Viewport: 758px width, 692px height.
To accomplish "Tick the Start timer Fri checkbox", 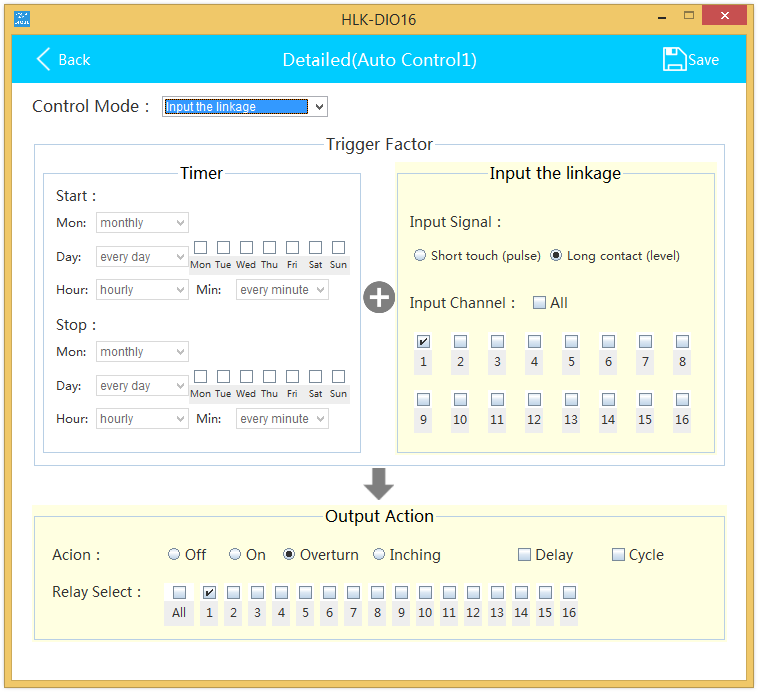I will pyautogui.click(x=292, y=247).
